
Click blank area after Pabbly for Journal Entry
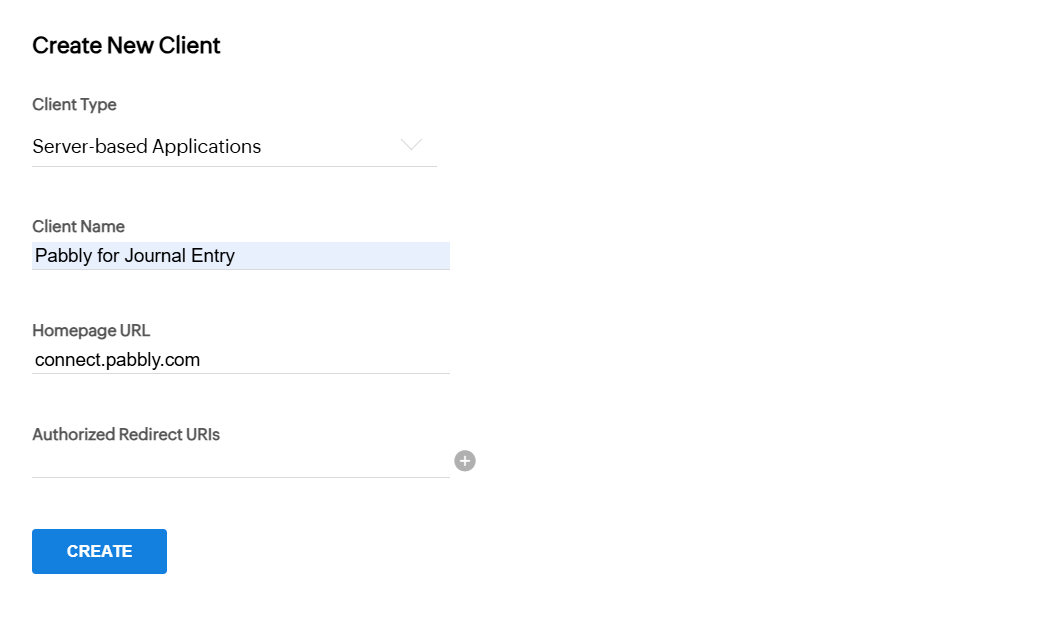click(x=342, y=256)
